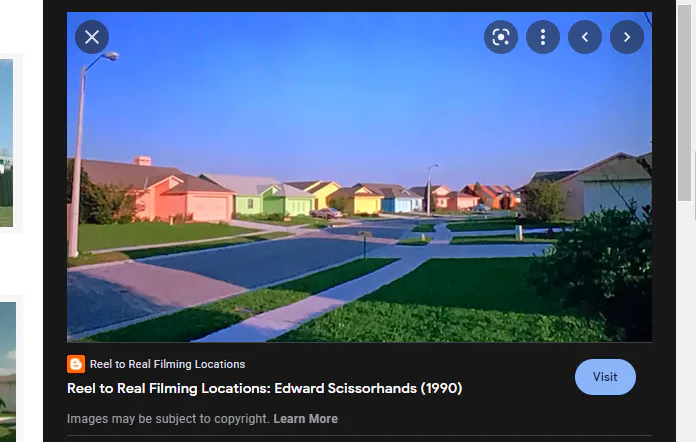696x442 pixels.
Task: Open the Reel to Real Filming Locations source name
Action: (167, 364)
